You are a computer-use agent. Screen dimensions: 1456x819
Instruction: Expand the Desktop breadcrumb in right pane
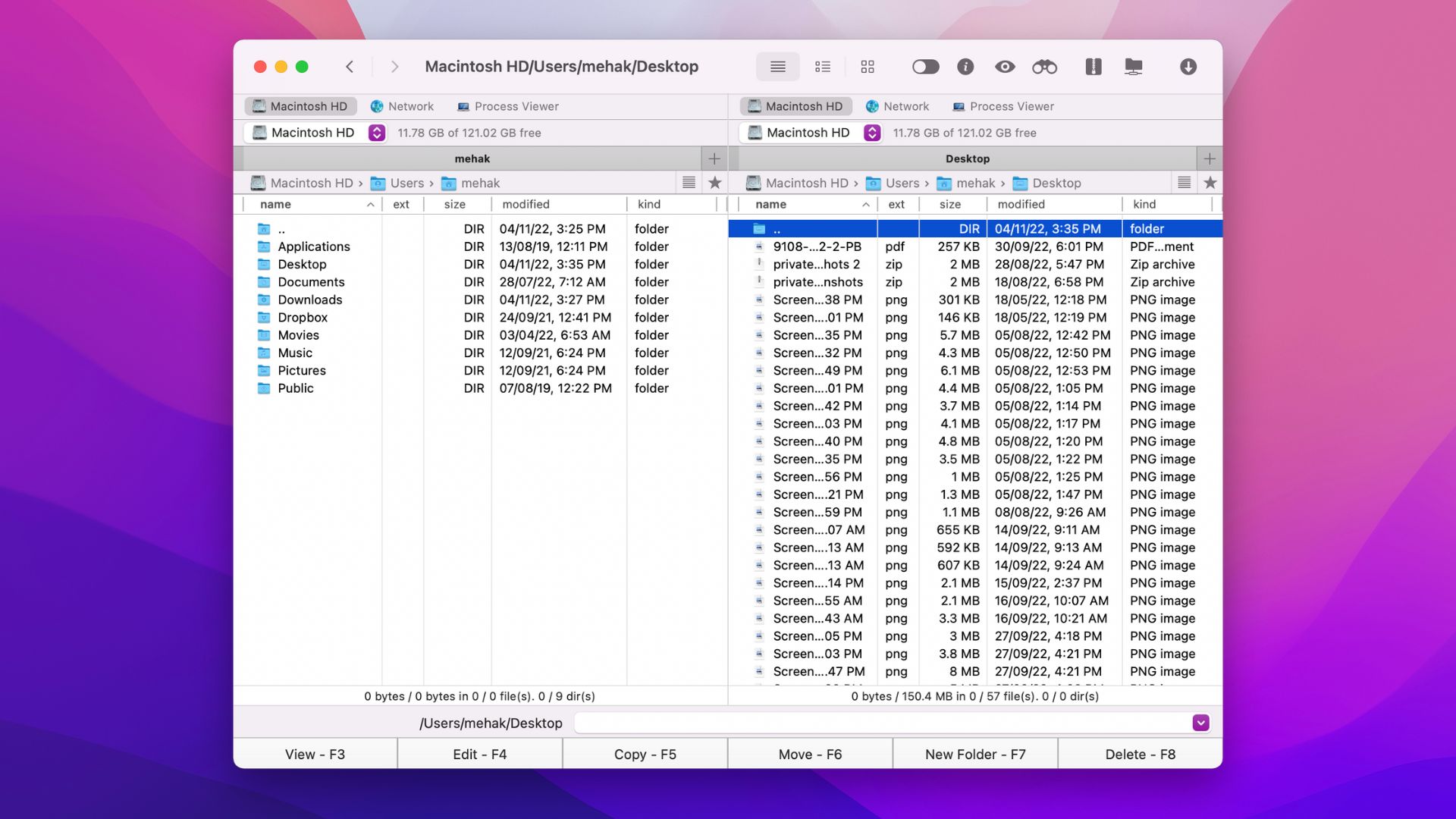(1056, 183)
